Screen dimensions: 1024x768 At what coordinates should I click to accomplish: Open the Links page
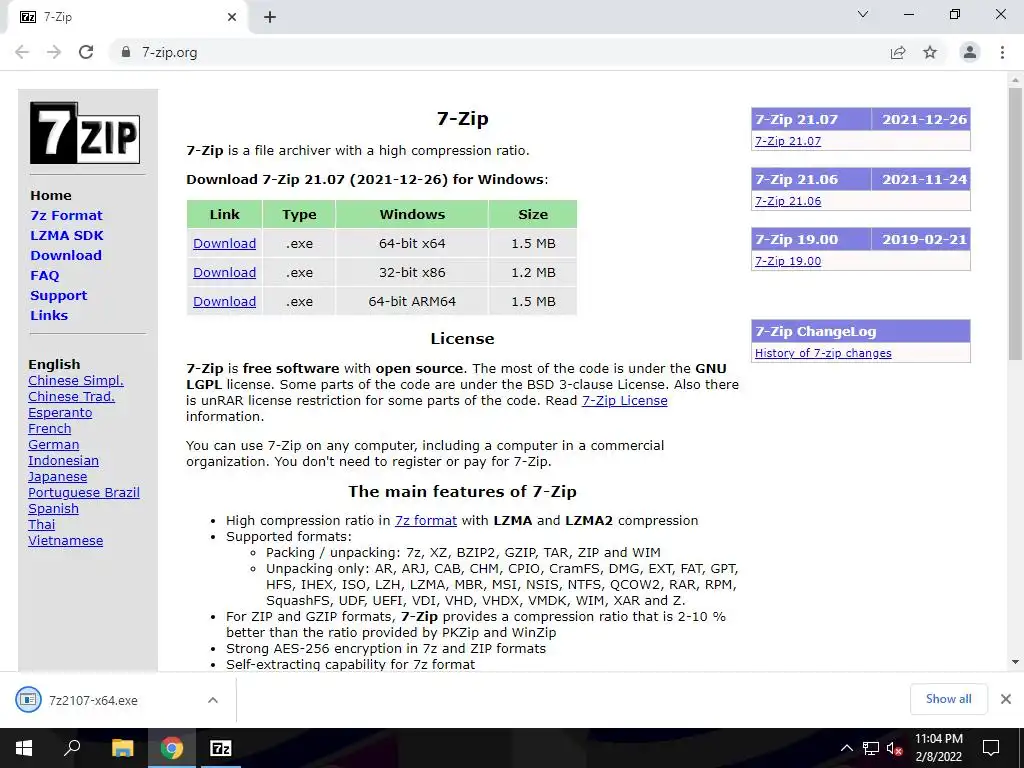[x=49, y=315]
